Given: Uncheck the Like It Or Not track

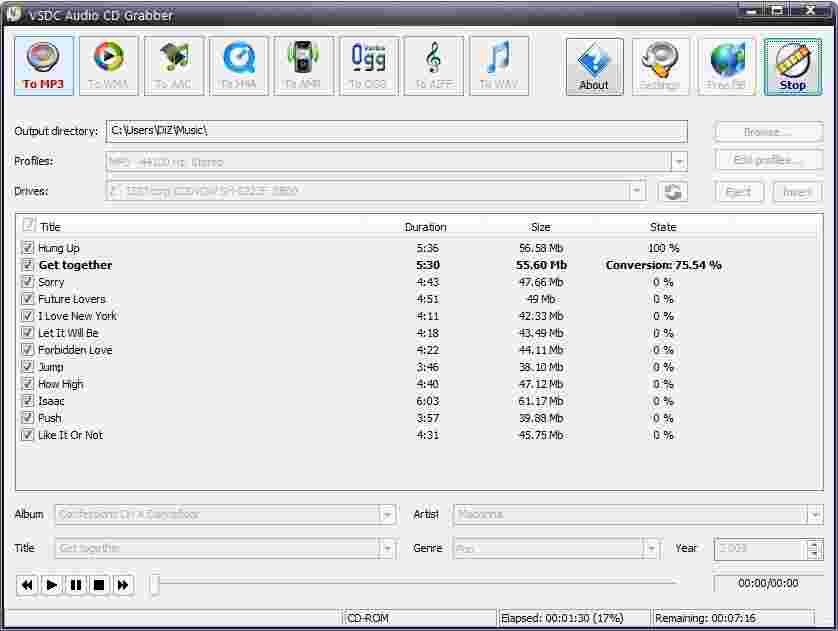Looking at the screenshot, I should pos(28,435).
